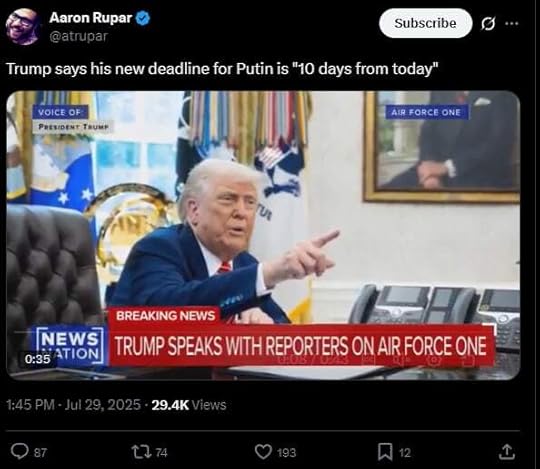Image resolution: width=540 pixels, height=469 pixels.
Task: Click the Aaron Rupar display name
Action: coord(91,18)
